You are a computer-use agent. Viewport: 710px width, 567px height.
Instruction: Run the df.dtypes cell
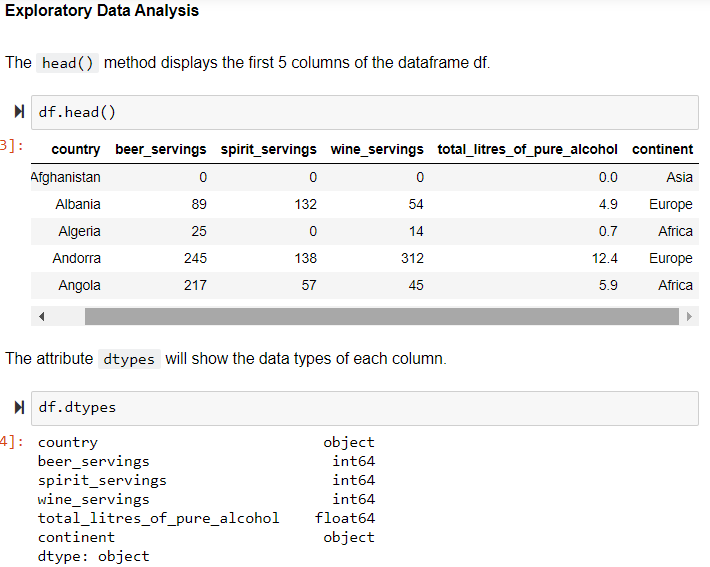click(x=19, y=407)
